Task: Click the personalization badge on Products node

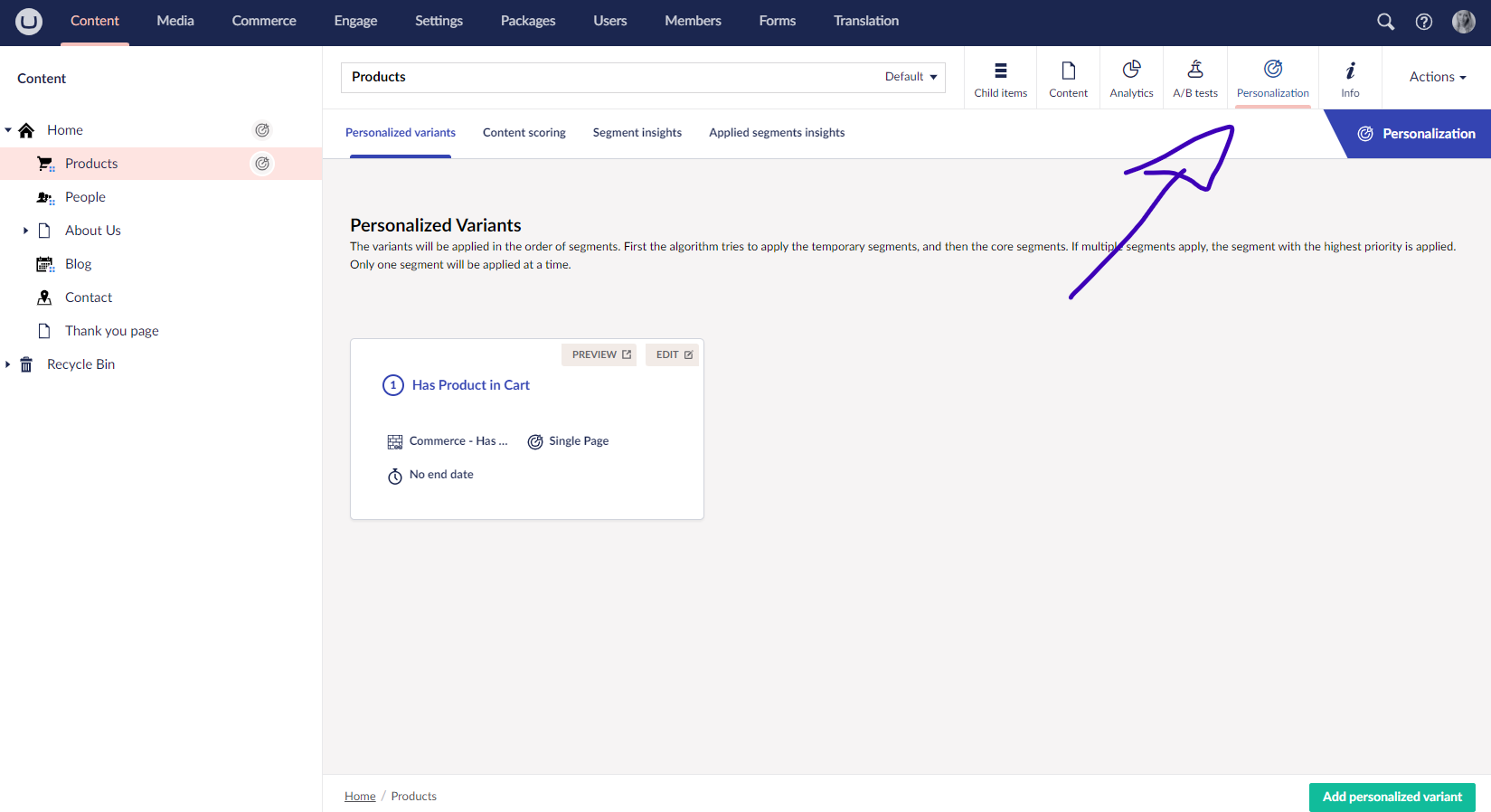Action: click(x=262, y=164)
